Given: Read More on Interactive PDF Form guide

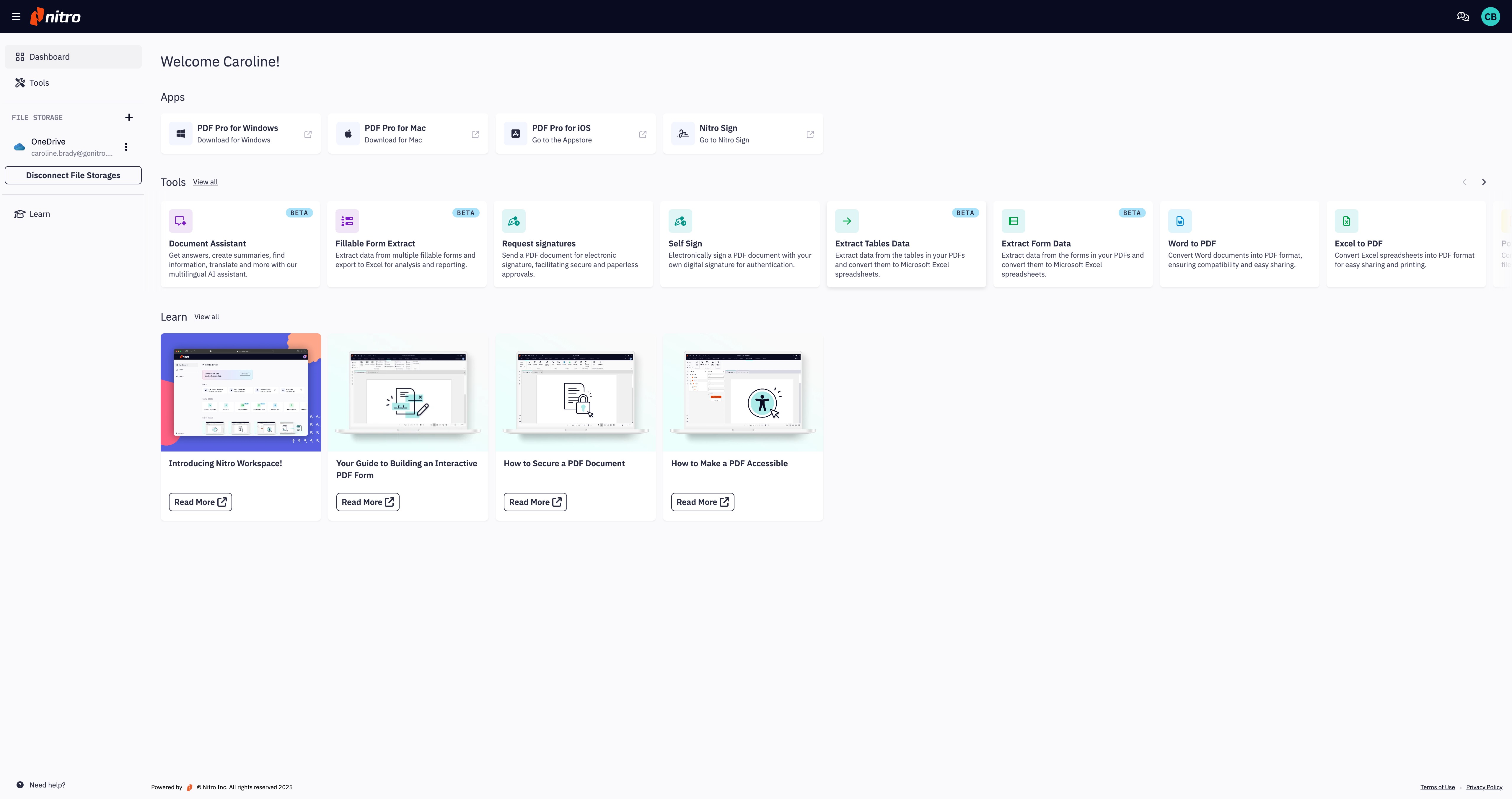Looking at the screenshot, I should coord(367,502).
